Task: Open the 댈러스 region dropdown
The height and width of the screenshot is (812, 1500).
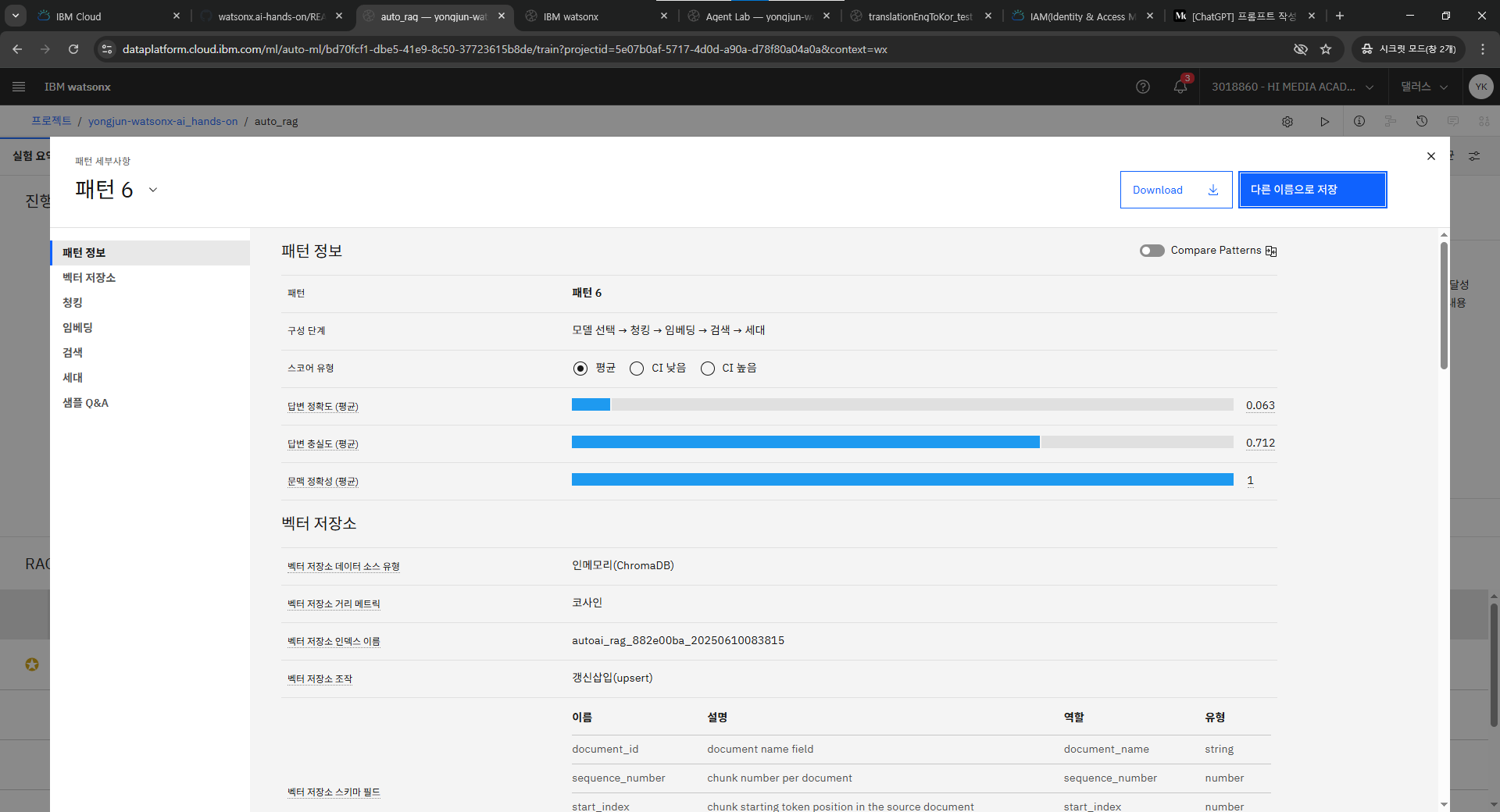Action: (1424, 87)
